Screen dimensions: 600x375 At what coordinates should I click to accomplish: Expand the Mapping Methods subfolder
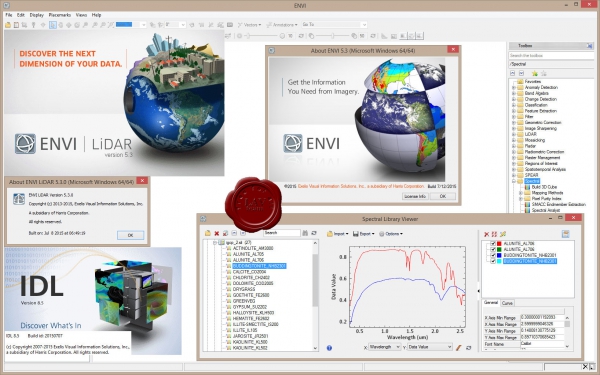coord(520,193)
